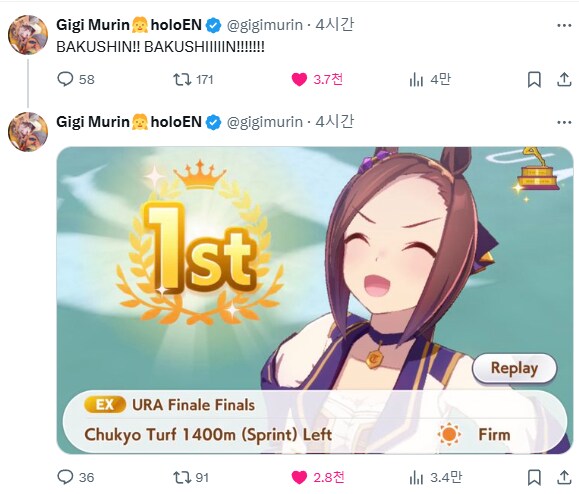This screenshot has width=579, height=494.
Task: Share the second tweet
Action: pyautogui.click(x=564, y=477)
